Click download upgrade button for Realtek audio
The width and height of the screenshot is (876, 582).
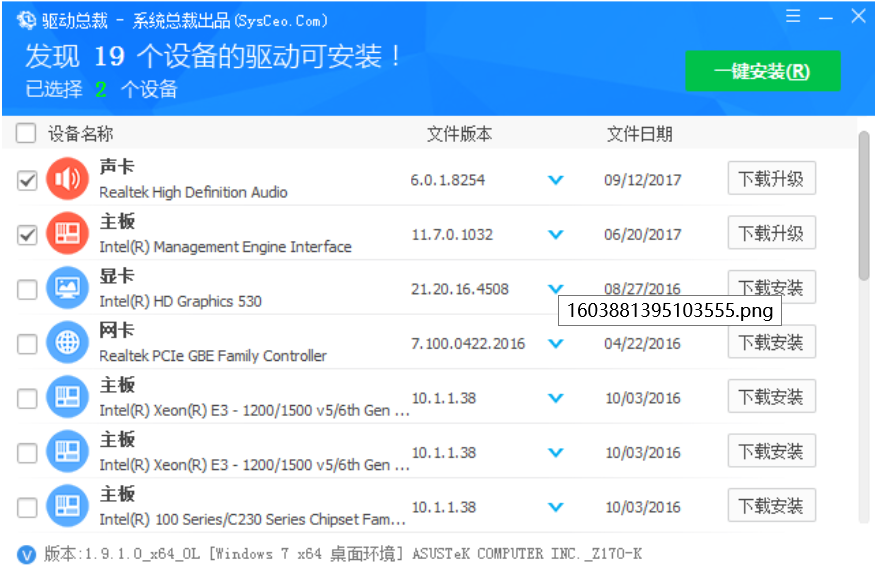(771, 179)
